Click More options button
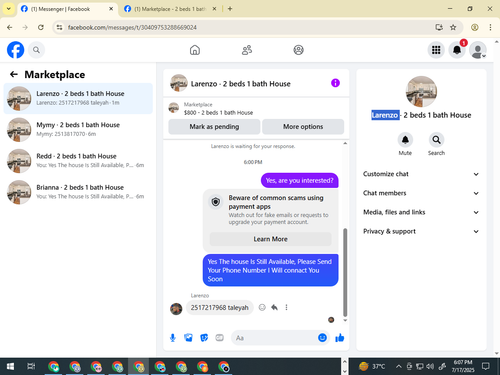500x375 pixels. (x=303, y=127)
